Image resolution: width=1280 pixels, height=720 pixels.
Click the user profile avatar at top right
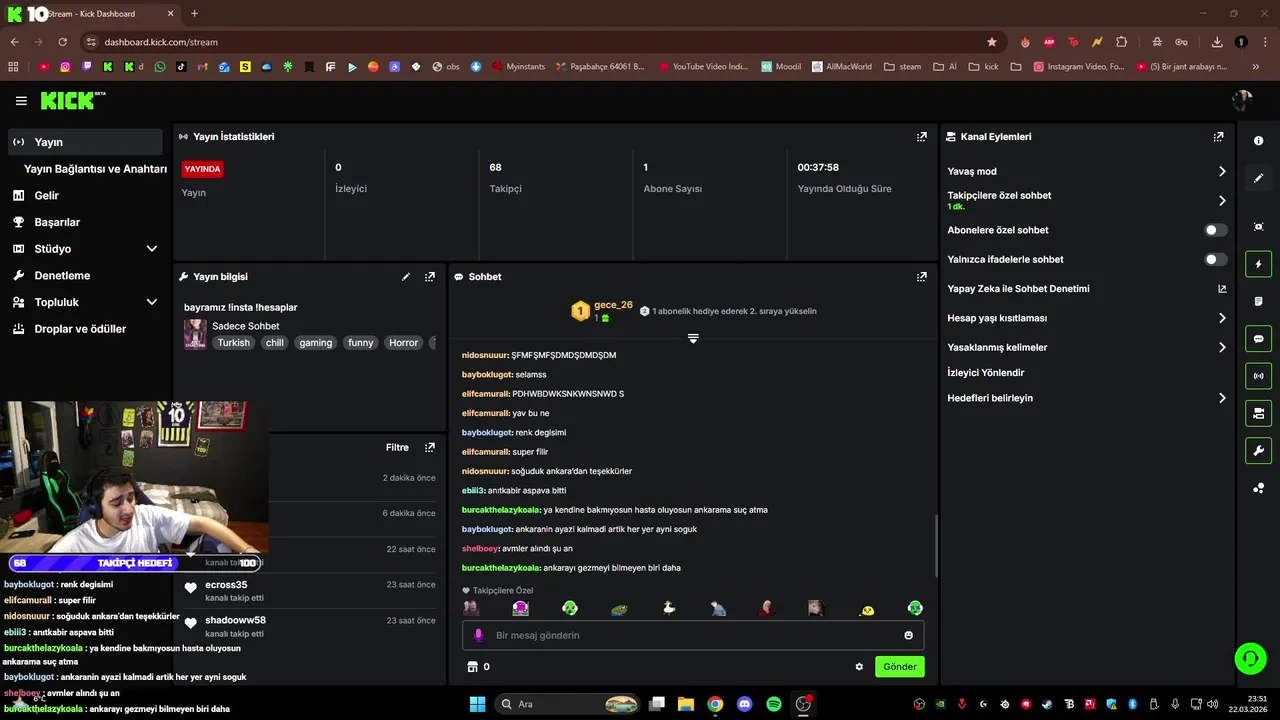(x=1243, y=100)
